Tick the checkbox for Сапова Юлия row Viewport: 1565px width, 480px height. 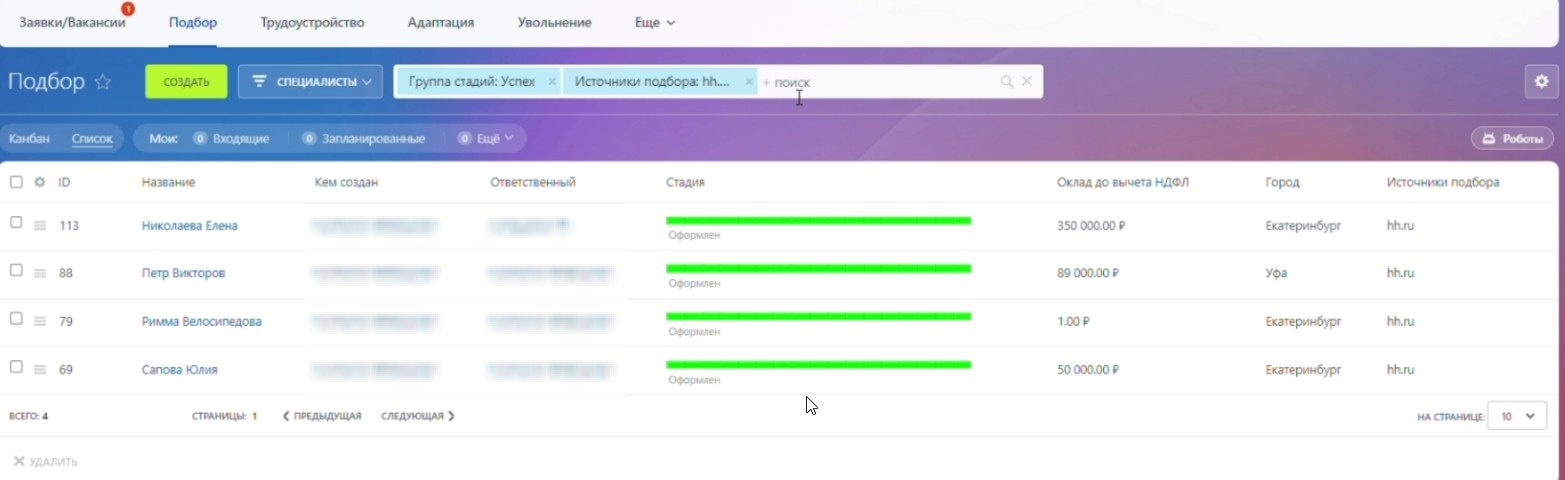pyautogui.click(x=16, y=367)
